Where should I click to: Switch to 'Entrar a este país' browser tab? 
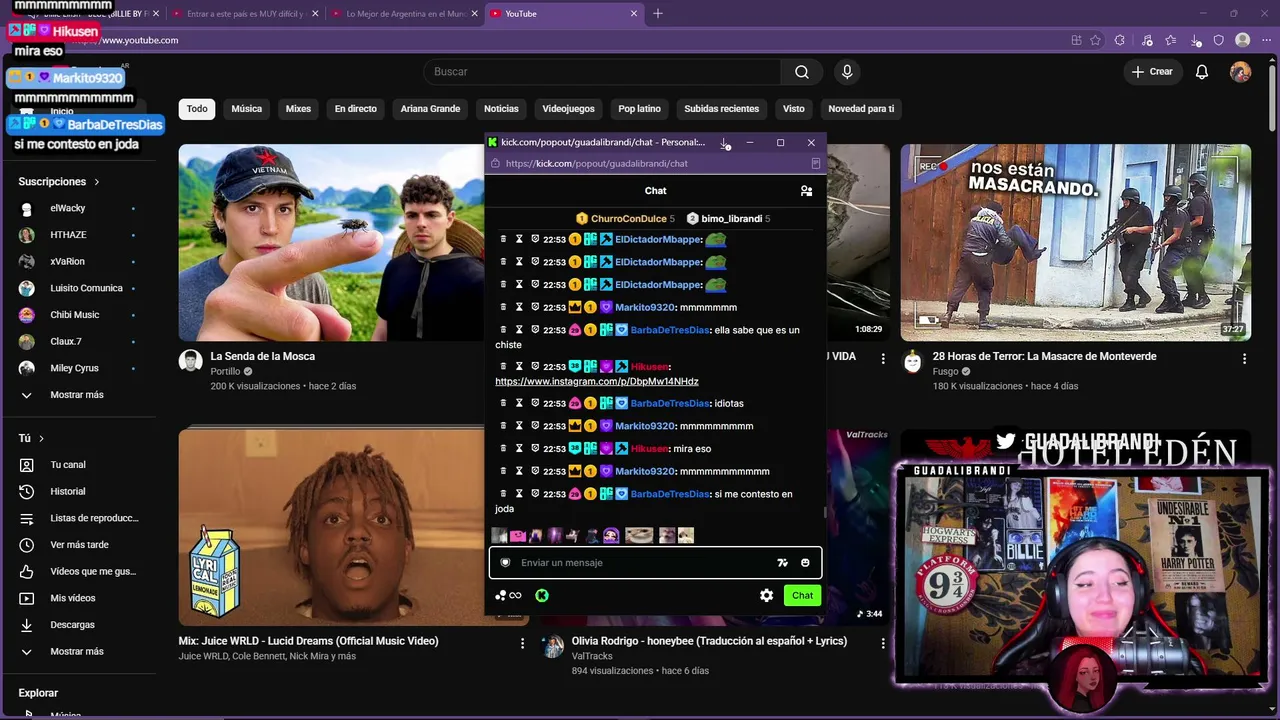245,14
